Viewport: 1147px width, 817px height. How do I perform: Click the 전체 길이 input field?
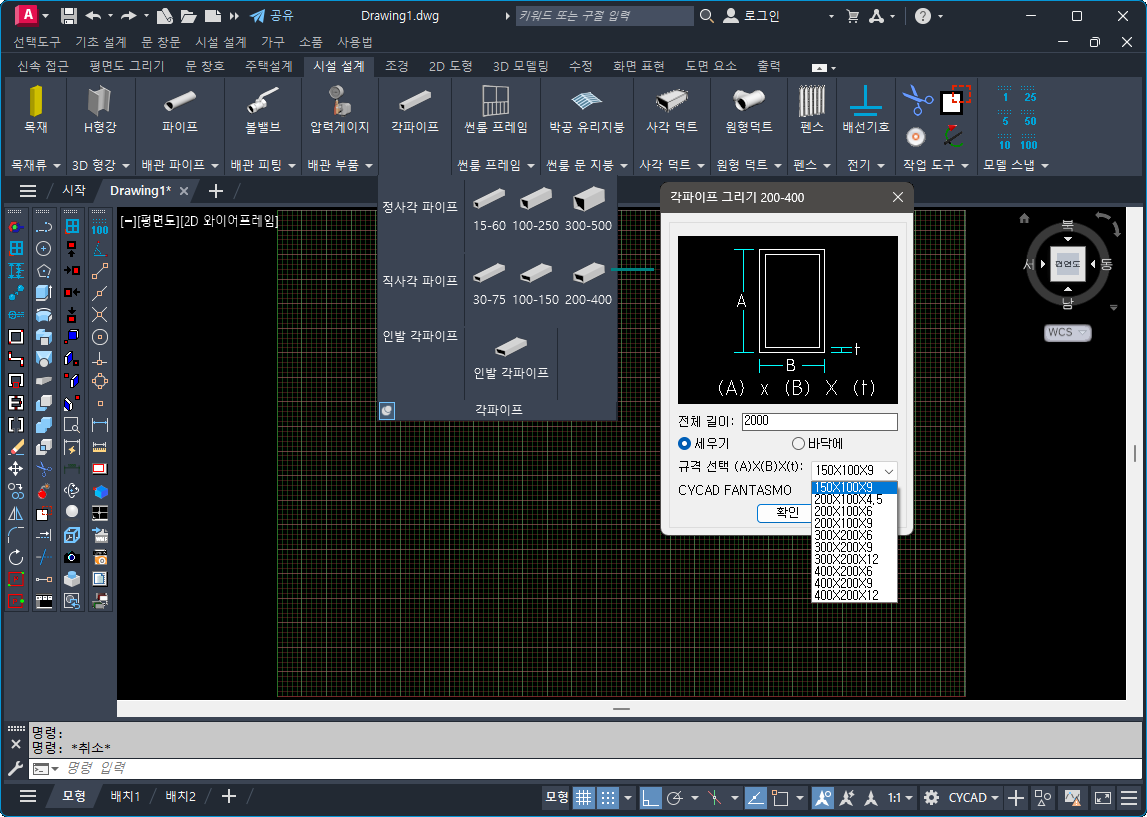[x=819, y=421]
